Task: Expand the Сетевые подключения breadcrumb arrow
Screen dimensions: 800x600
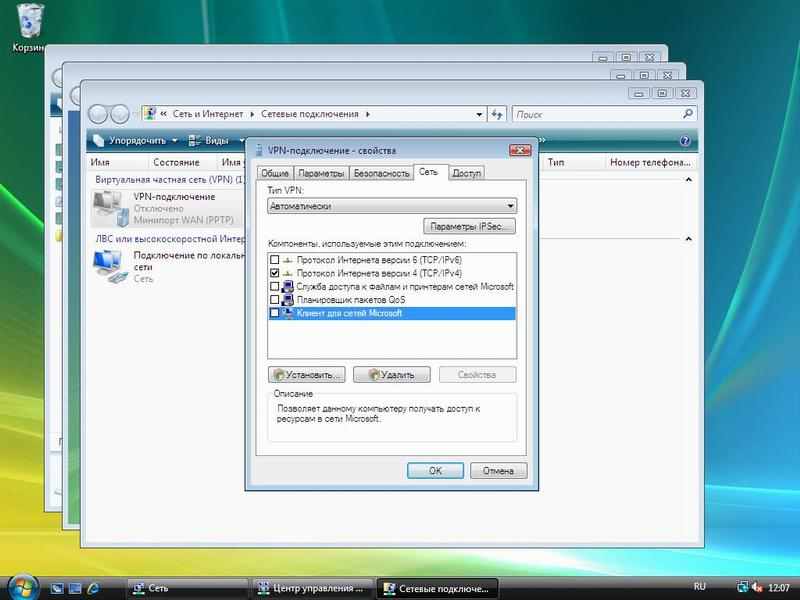Action: click(368, 114)
